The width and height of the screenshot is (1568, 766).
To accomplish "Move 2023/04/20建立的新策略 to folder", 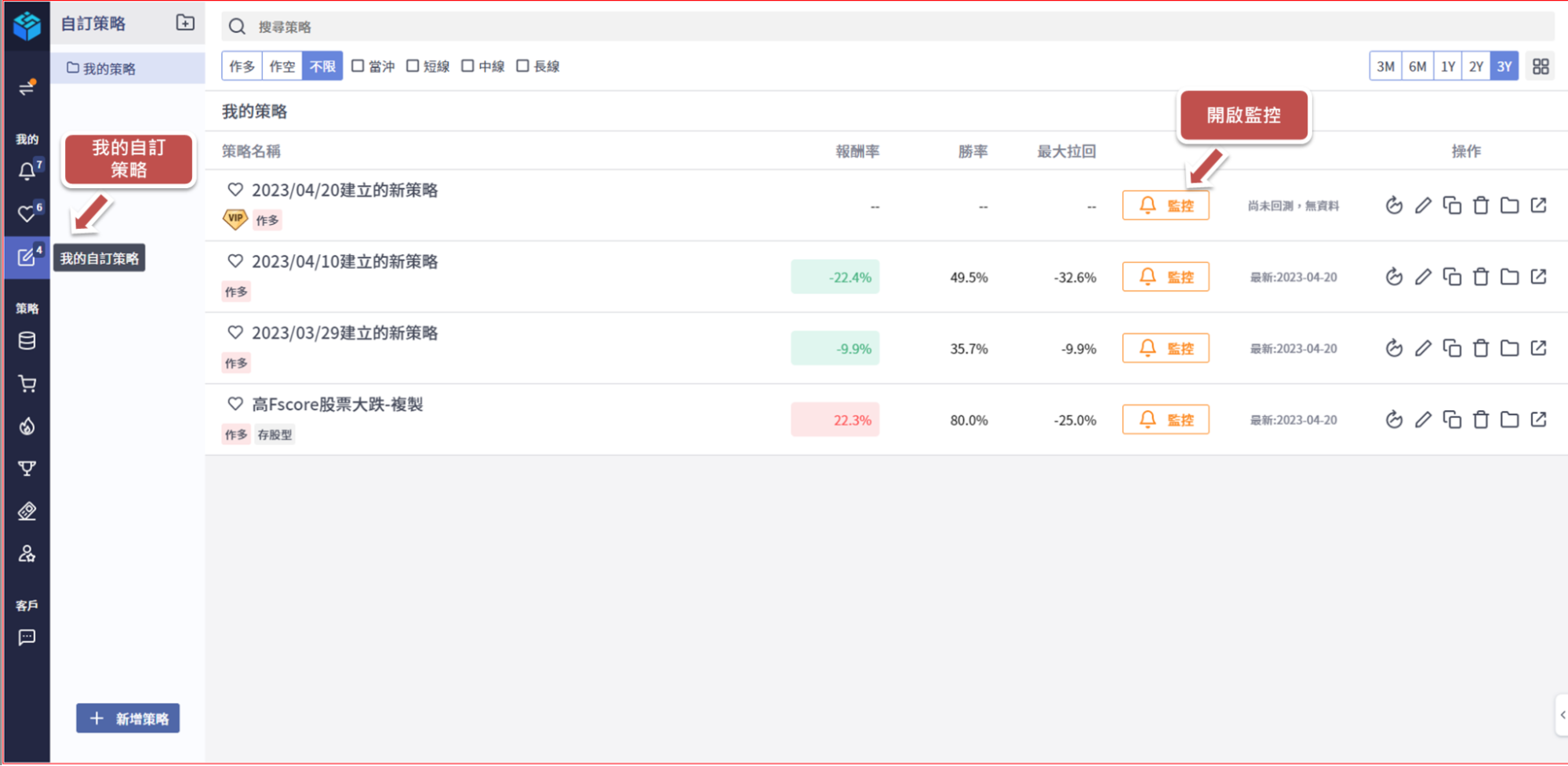I will point(1510,205).
